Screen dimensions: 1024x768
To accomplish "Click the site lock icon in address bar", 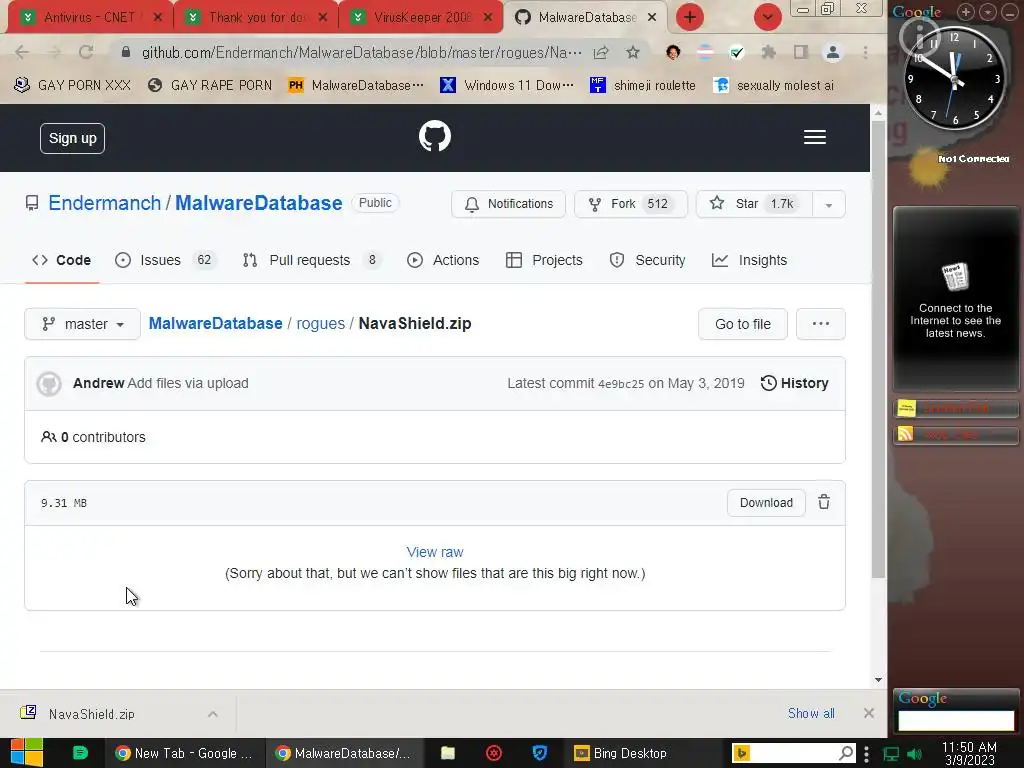I will pos(126,52).
